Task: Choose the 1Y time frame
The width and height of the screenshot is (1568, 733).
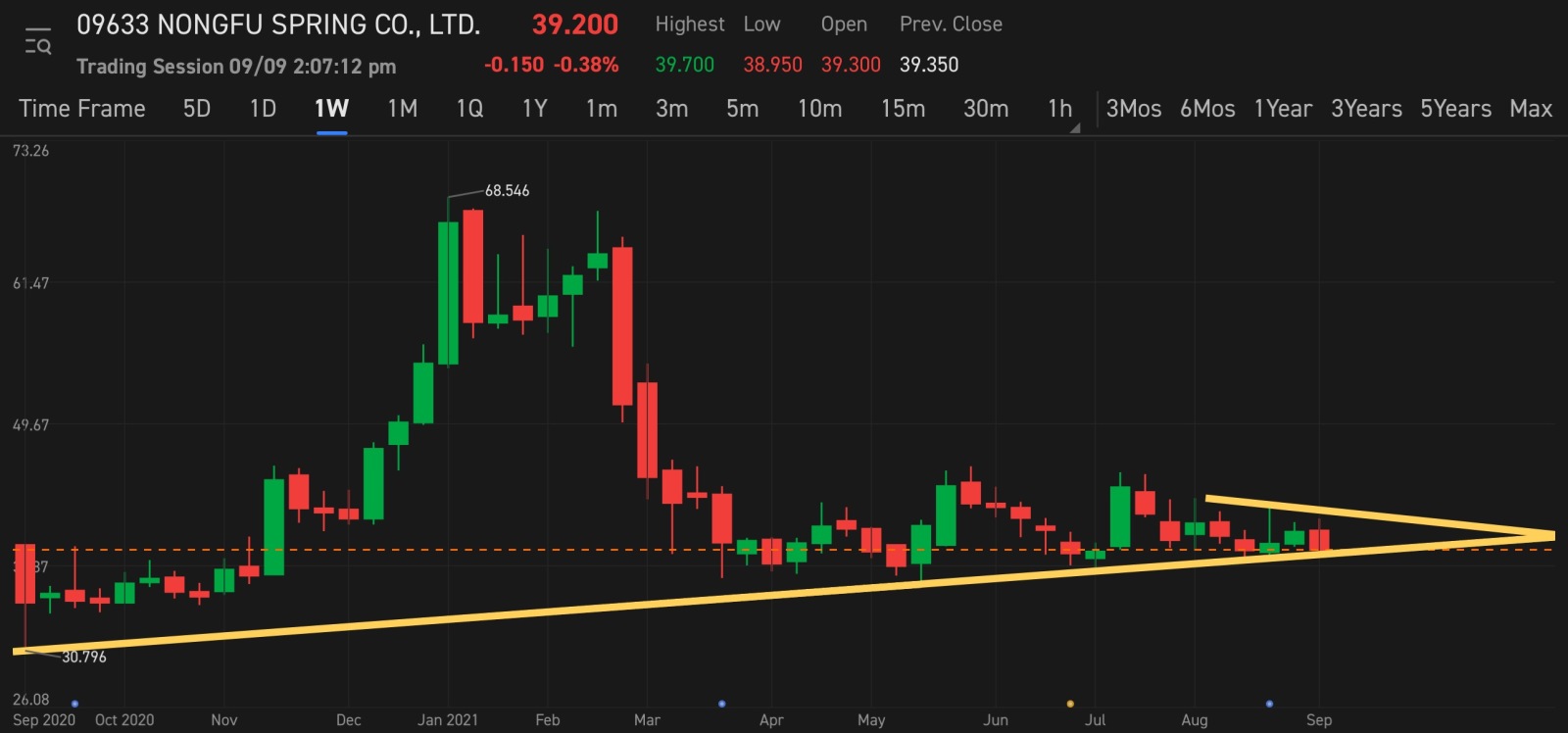Action: 534,109
